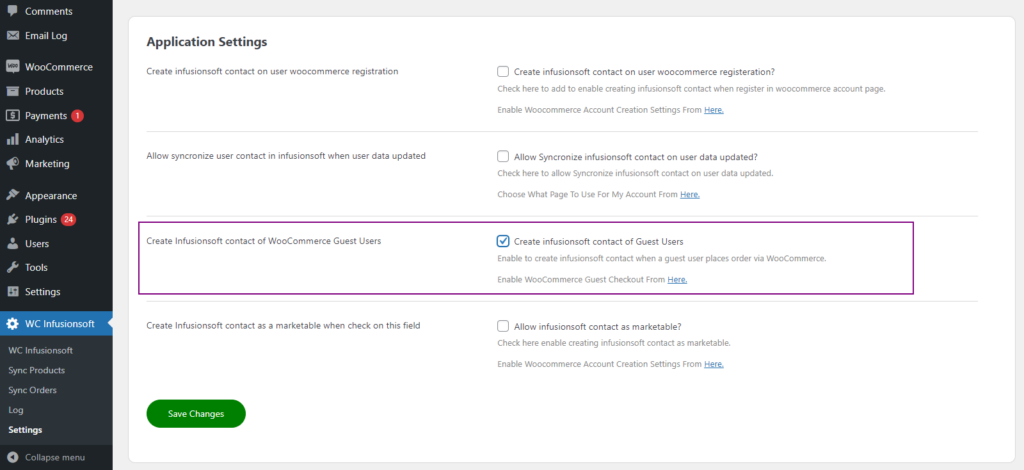Click the Users person icon
This screenshot has height=470, width=1024.
click(x=12, y=243)
